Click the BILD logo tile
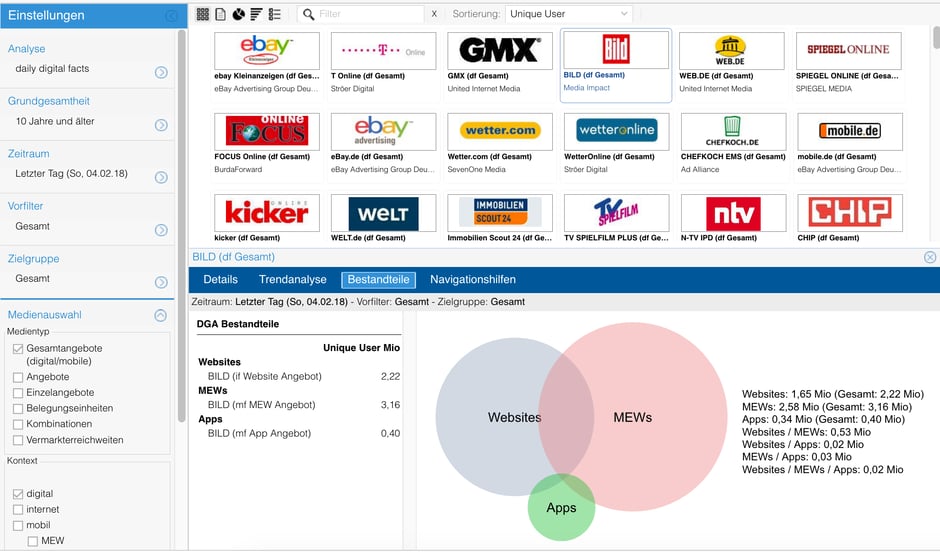 click(x=616, y=50)
